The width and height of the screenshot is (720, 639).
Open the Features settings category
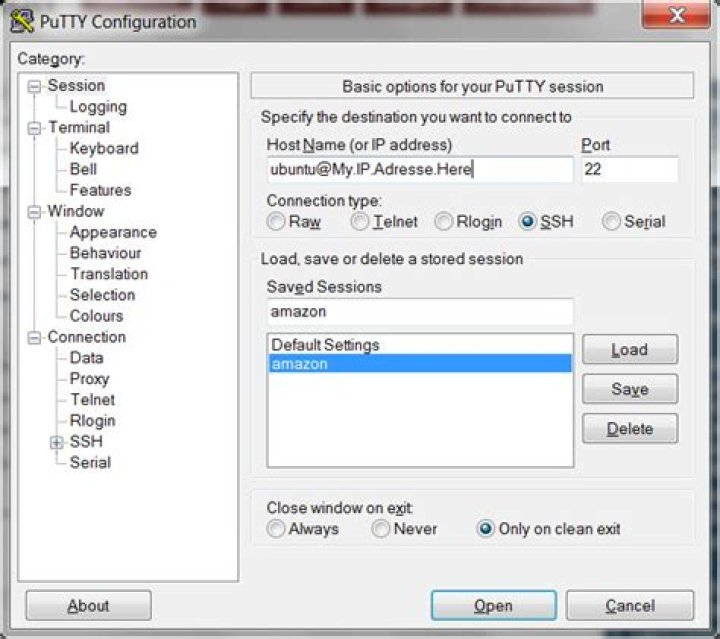point(100,191)
